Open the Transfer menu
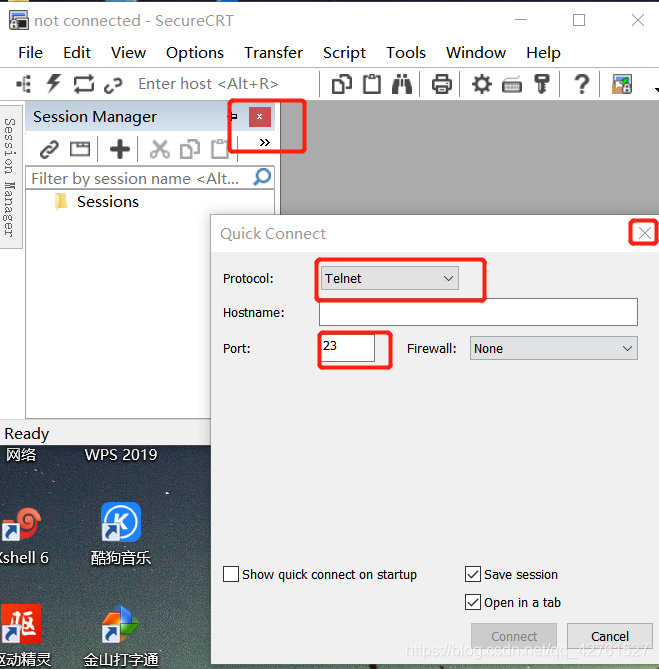 tap(273, 52)
